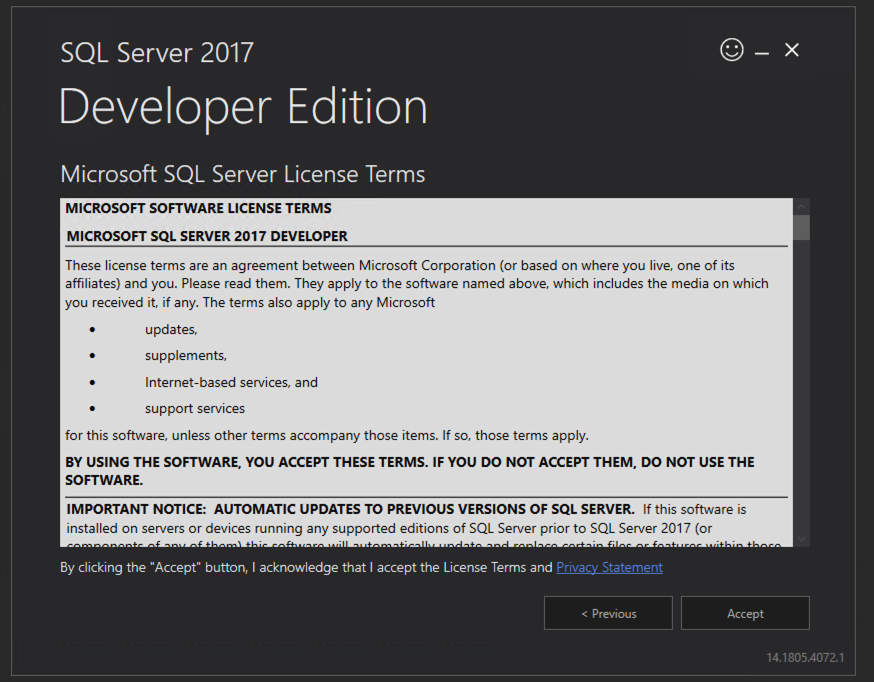Open the Privacy Statement link
This screenshot has height=682, width=874.
coord(609,567)
